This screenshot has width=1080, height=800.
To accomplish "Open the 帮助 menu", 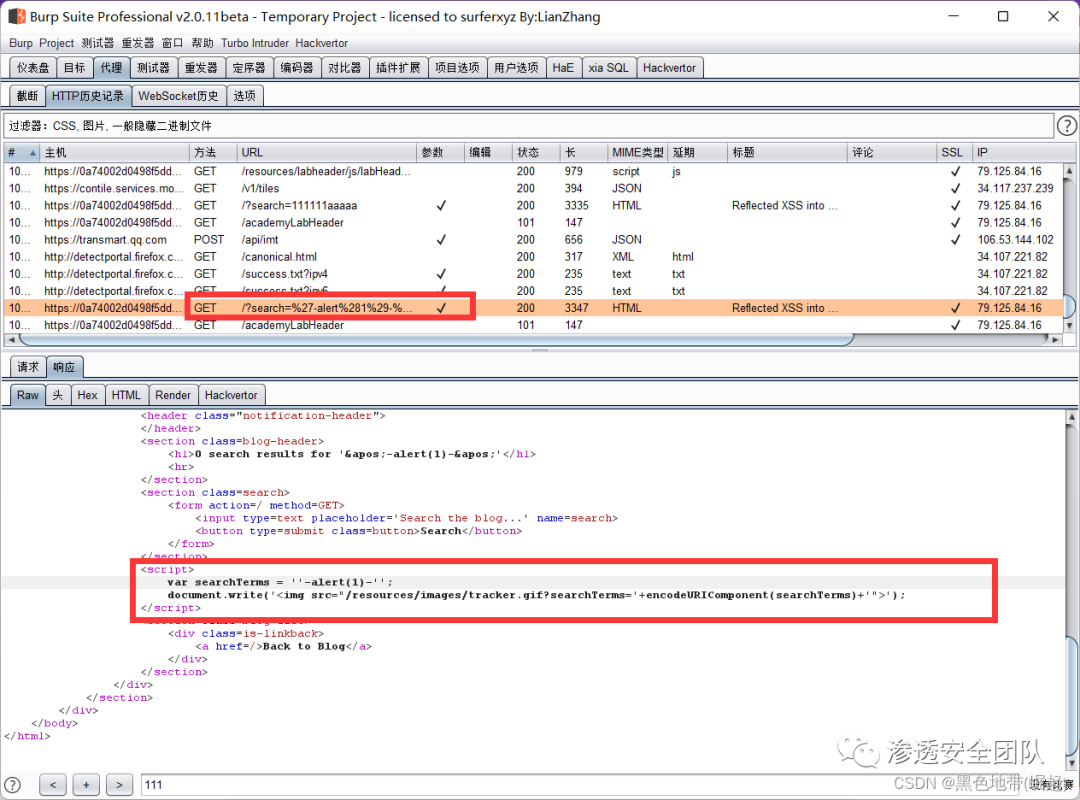I will point(202,43).
